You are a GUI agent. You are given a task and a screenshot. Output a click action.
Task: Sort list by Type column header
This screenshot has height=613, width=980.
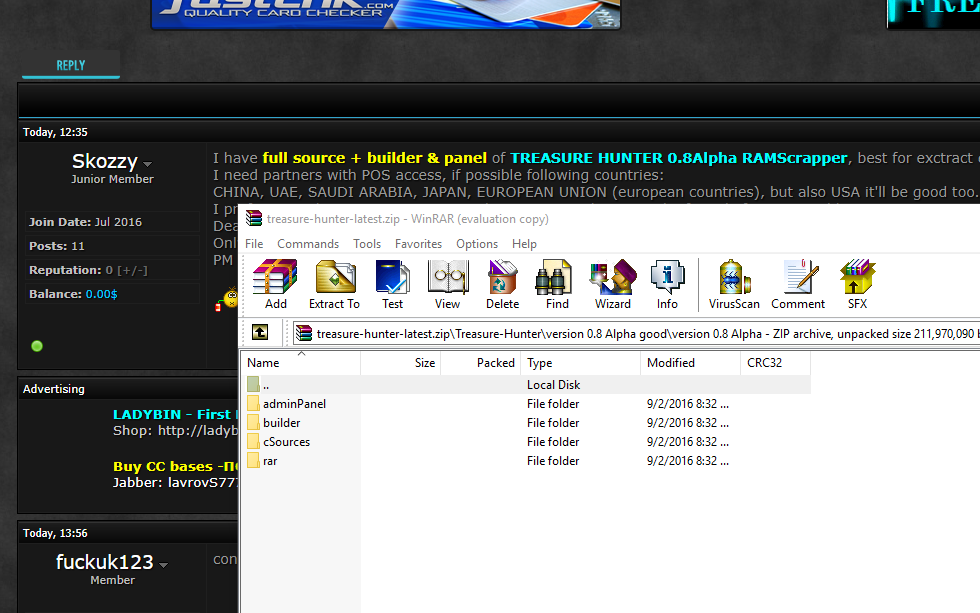coord(581,362)
